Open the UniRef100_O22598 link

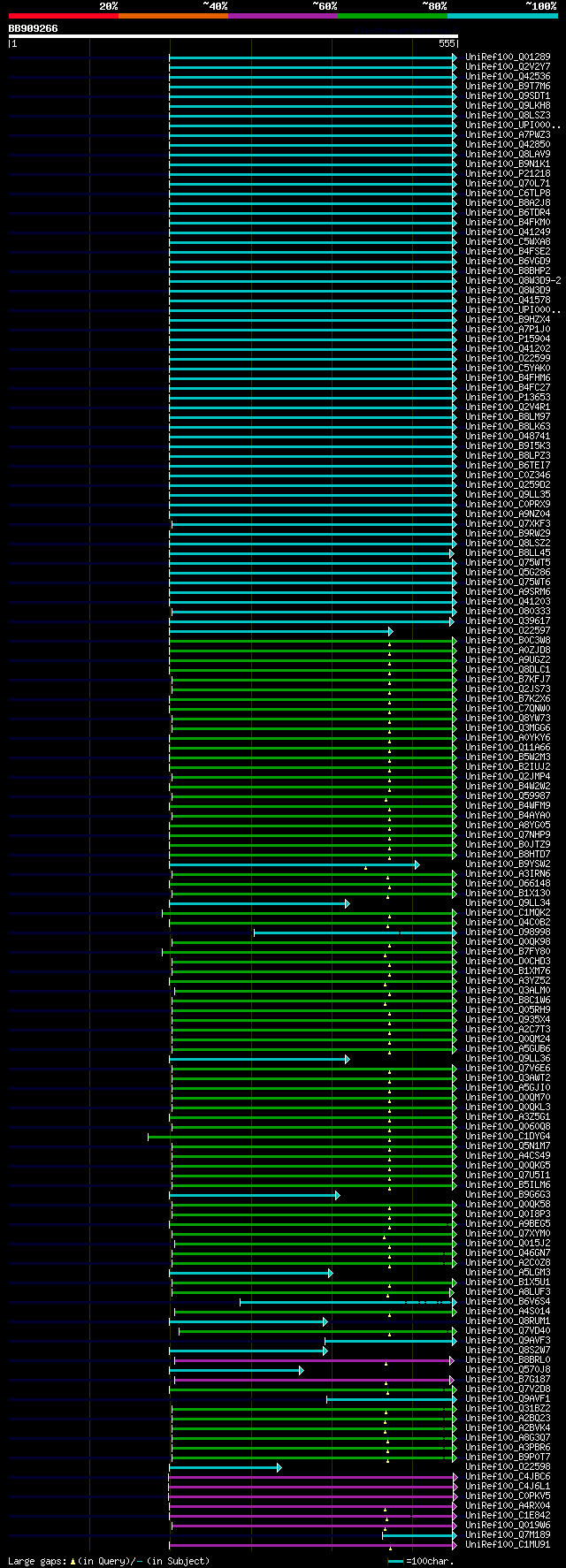coord(508,1466)
